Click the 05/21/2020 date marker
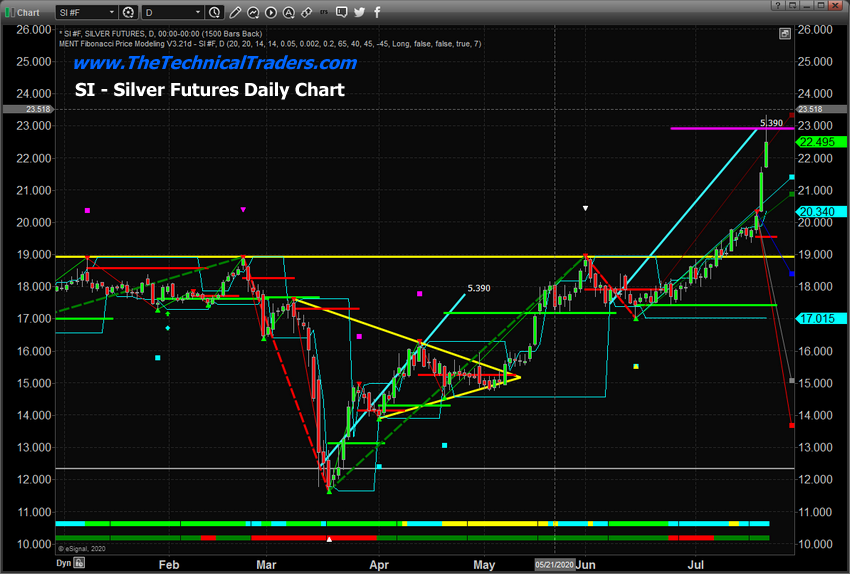The height and width of the screenshot is (574, 850). pos(555,564)
